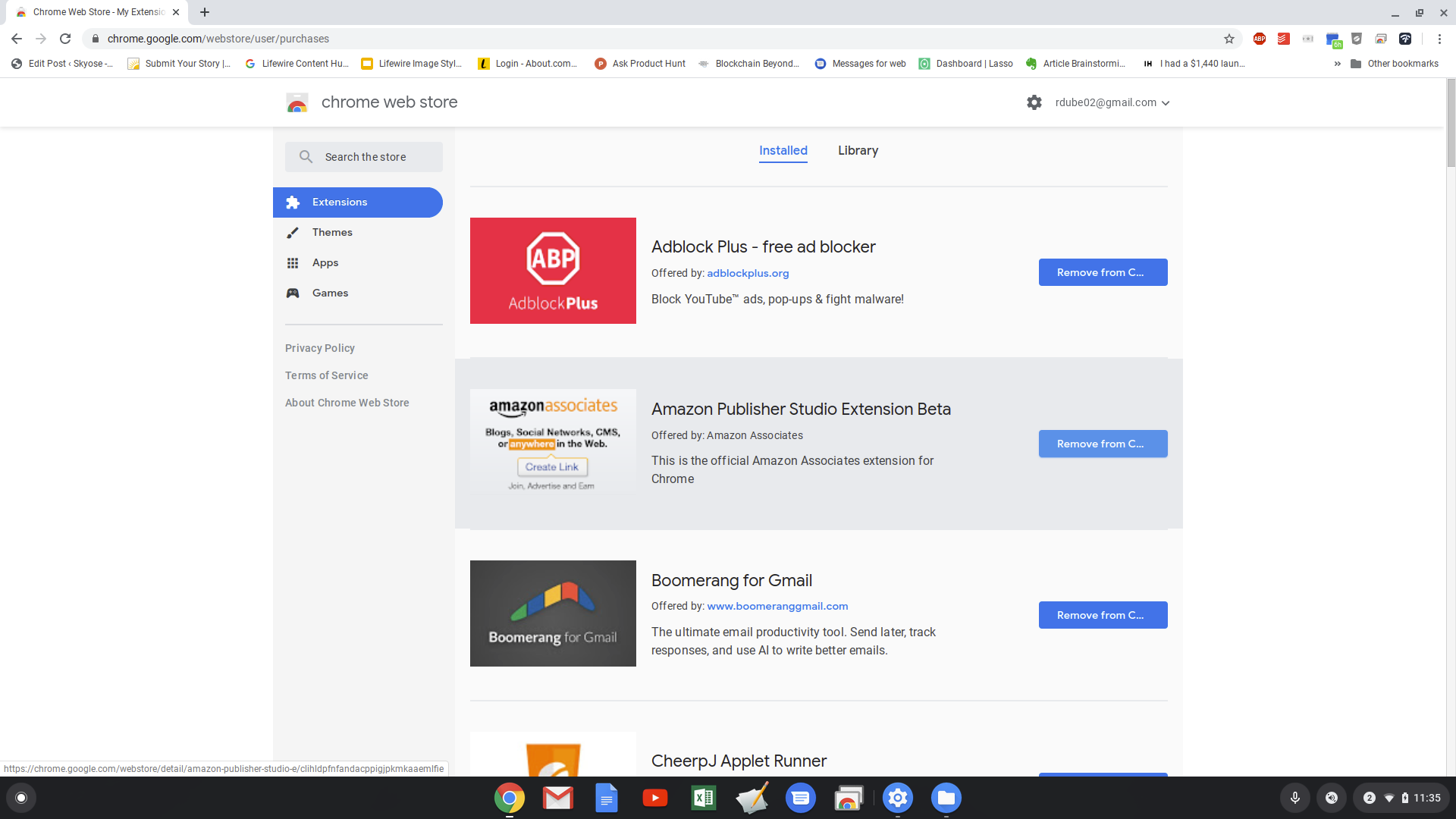The height and width of the screenshot is (819, 1456).
Task: Open Excel from the shelf
Action: coord(704,798)
